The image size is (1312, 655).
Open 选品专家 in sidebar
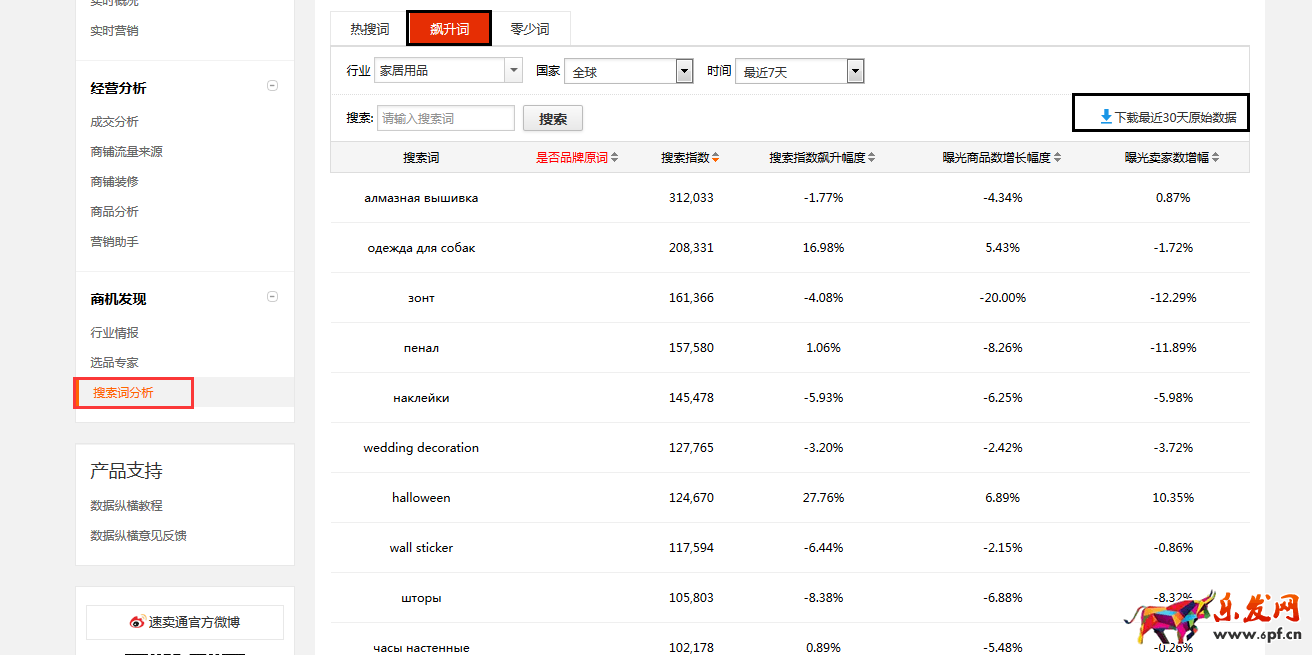point(114,363)
